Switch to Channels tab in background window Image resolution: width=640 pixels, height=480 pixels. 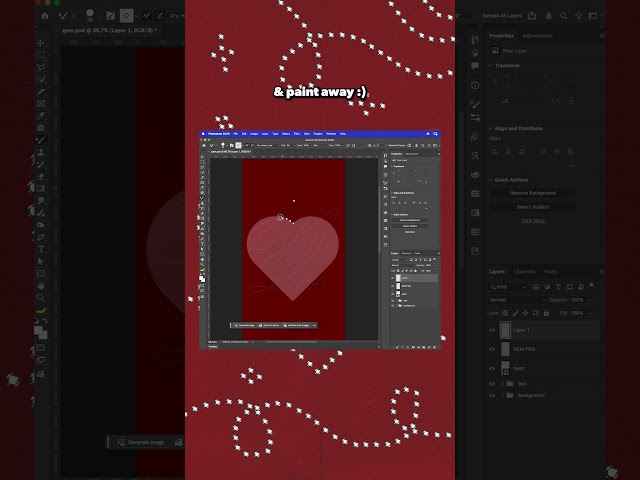coord(524,272)
